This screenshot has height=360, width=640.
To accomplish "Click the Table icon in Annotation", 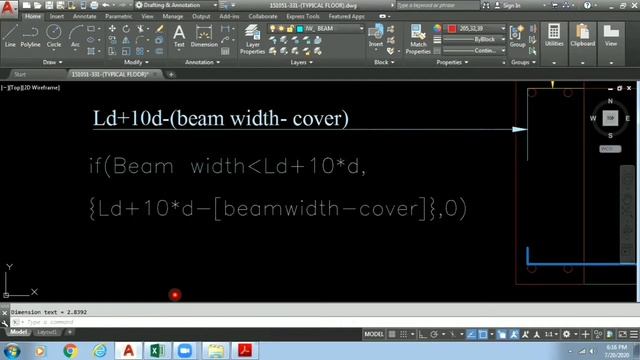I will (225, 51).
